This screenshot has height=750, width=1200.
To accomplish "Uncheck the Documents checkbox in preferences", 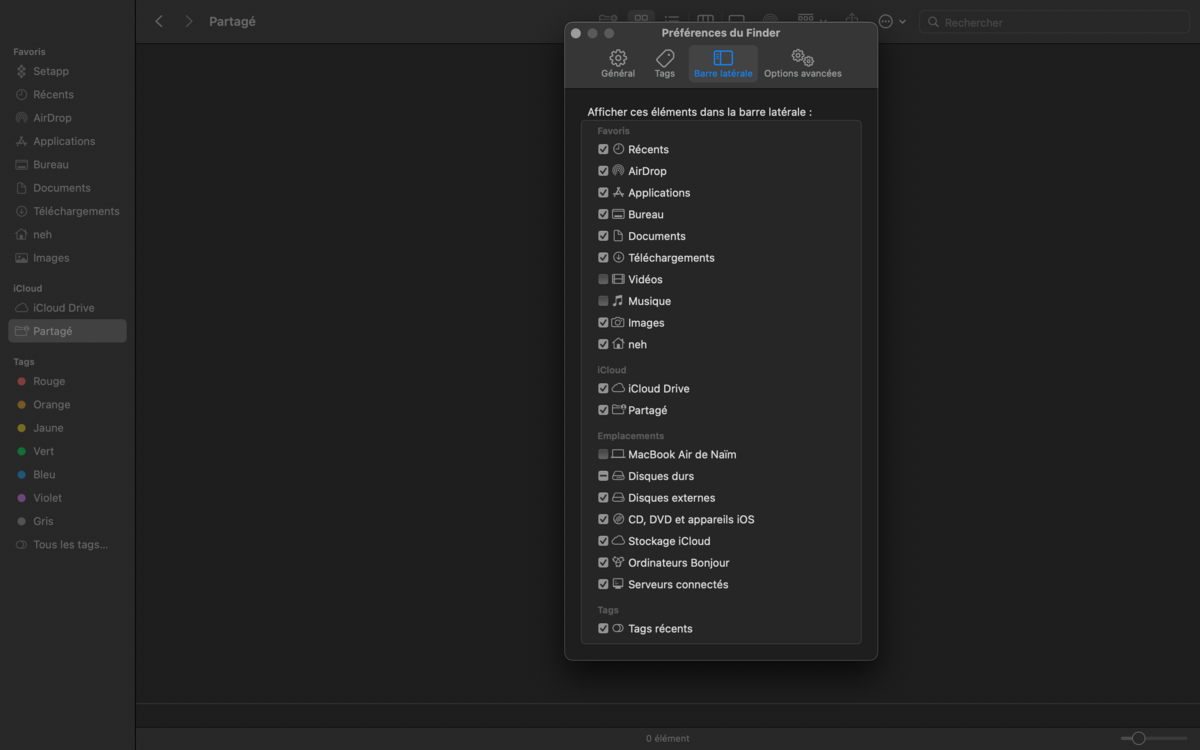I will point(603,236).
